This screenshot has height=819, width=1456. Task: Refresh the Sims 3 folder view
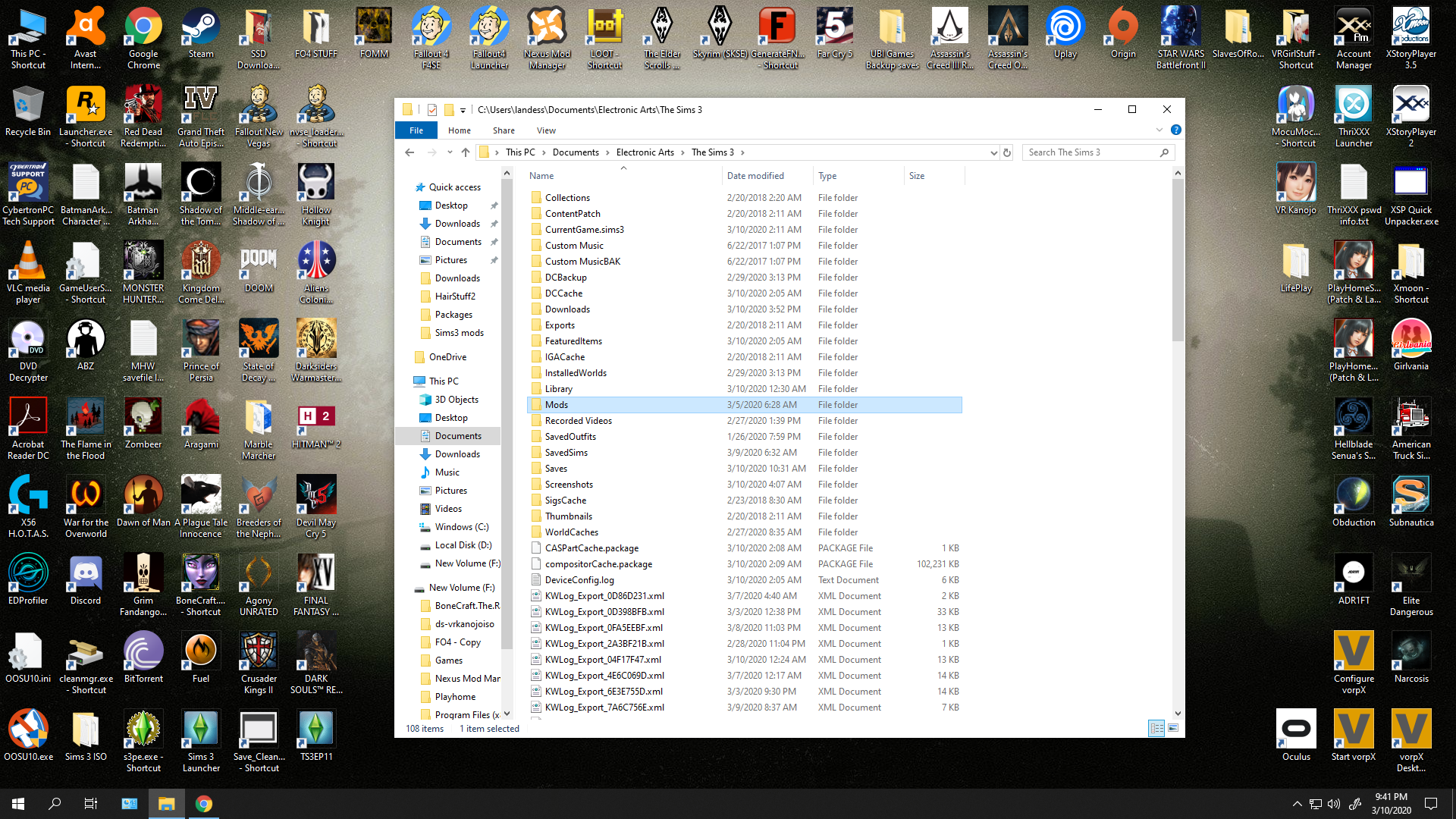1007,152
